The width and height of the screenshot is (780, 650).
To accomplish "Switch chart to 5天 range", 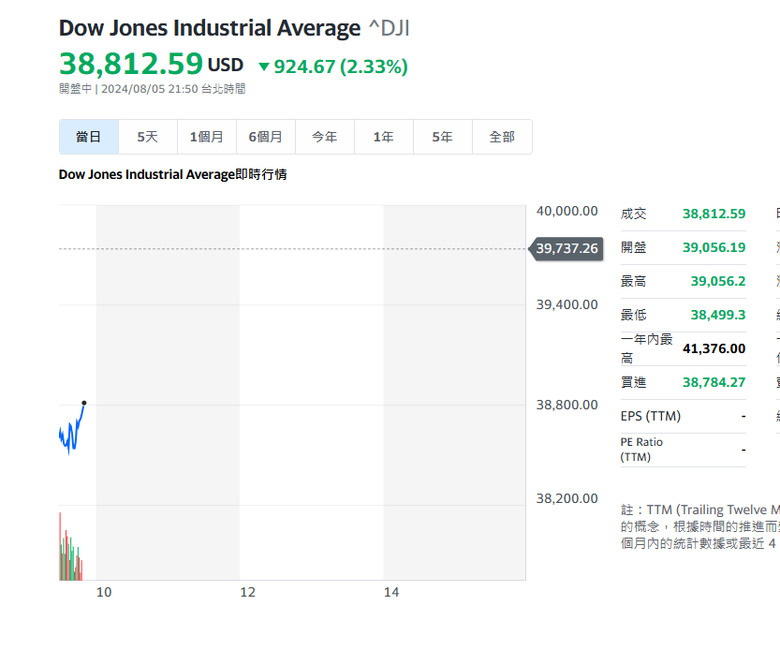I will point(148,137).
